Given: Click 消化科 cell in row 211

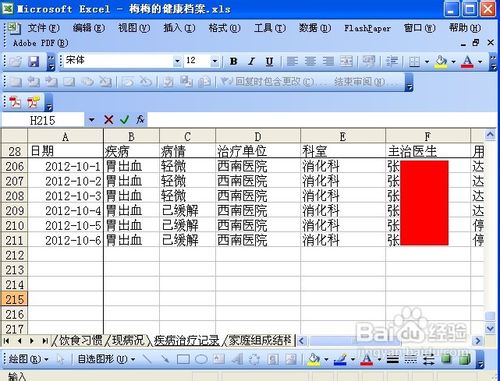Looking at the screenshot, I should click(343, 240).
